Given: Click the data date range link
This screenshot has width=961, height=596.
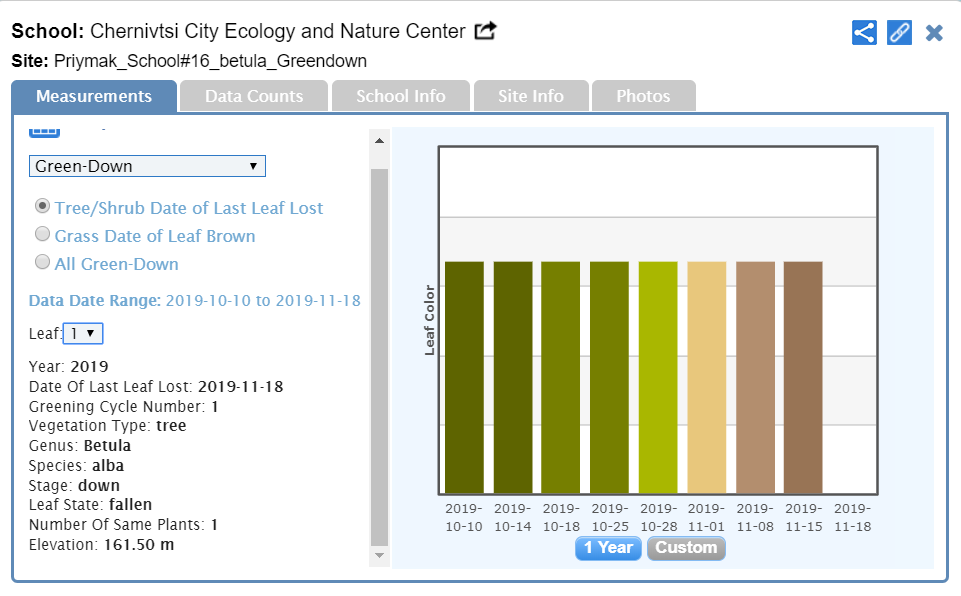Looking at the screenshot, I should 262,300.
